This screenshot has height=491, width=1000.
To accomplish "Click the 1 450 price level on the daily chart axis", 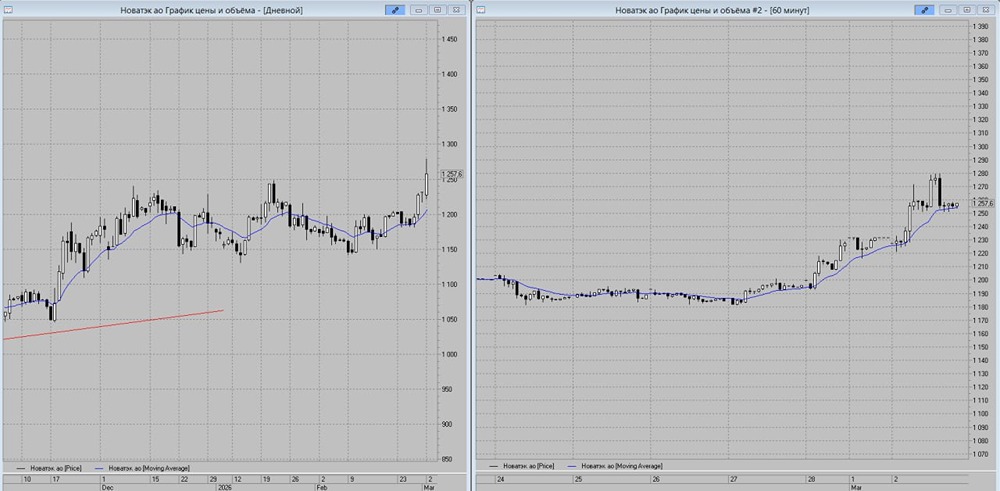I will [x=449, y=40].
